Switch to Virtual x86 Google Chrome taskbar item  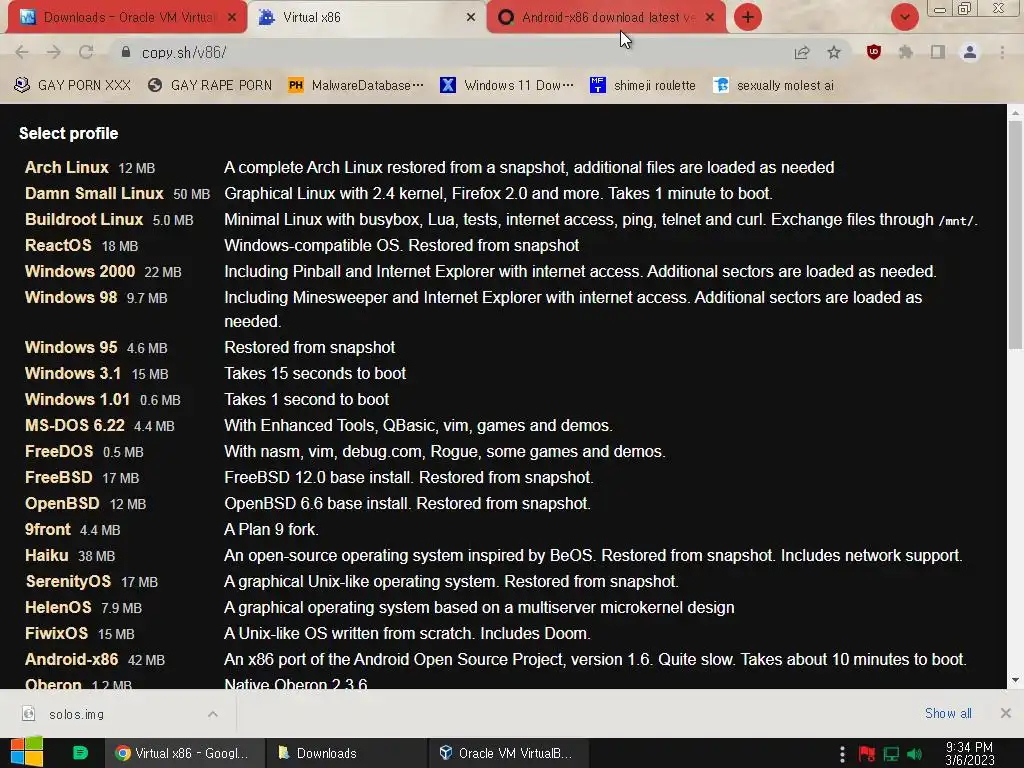[x=185, y=753]
